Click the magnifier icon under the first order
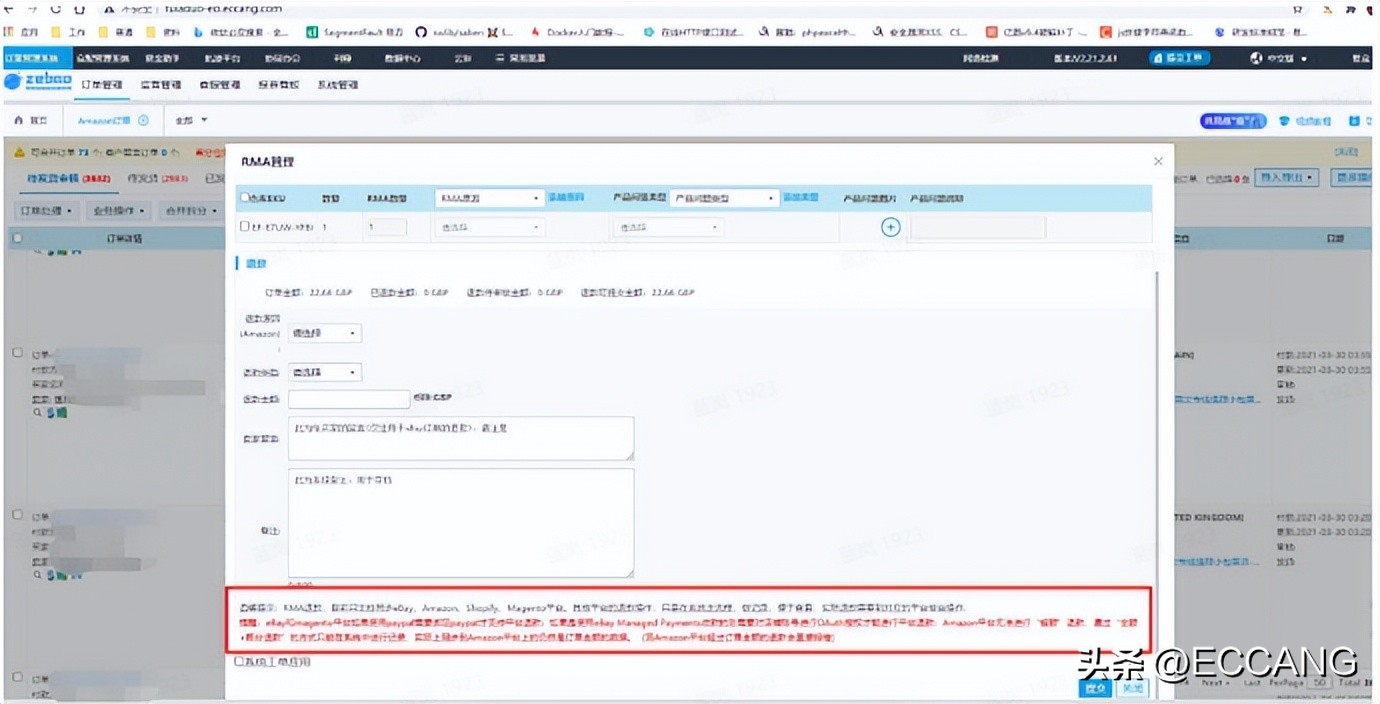Screen dimensions: 1380x704 [37, 411]
